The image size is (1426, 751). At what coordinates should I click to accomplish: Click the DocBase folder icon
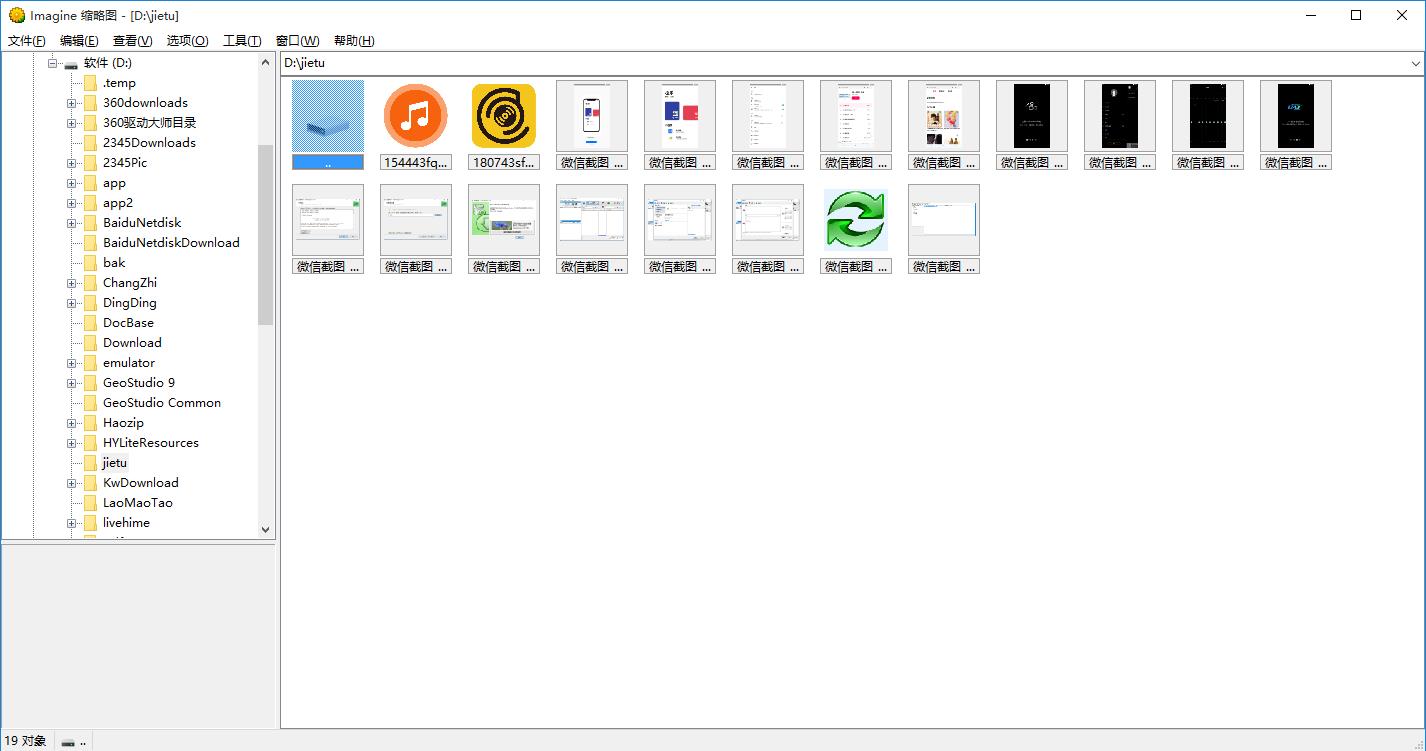tap(90, 323)
